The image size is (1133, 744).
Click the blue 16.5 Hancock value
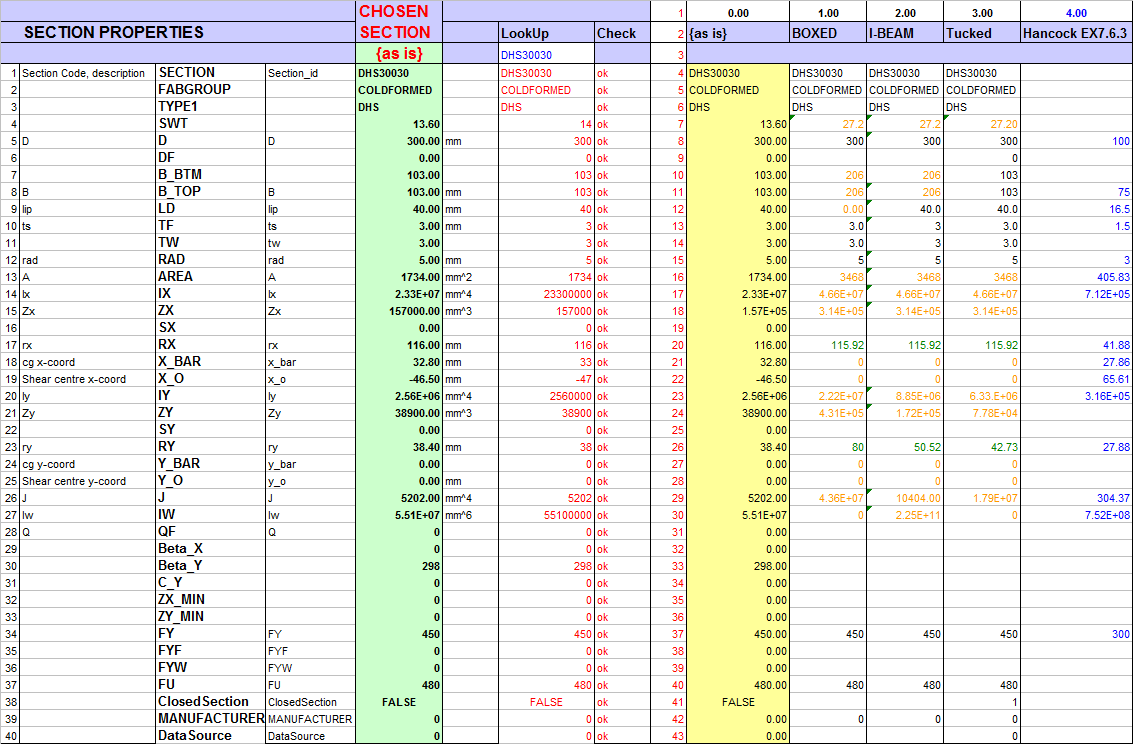(x=1076, y=209)
